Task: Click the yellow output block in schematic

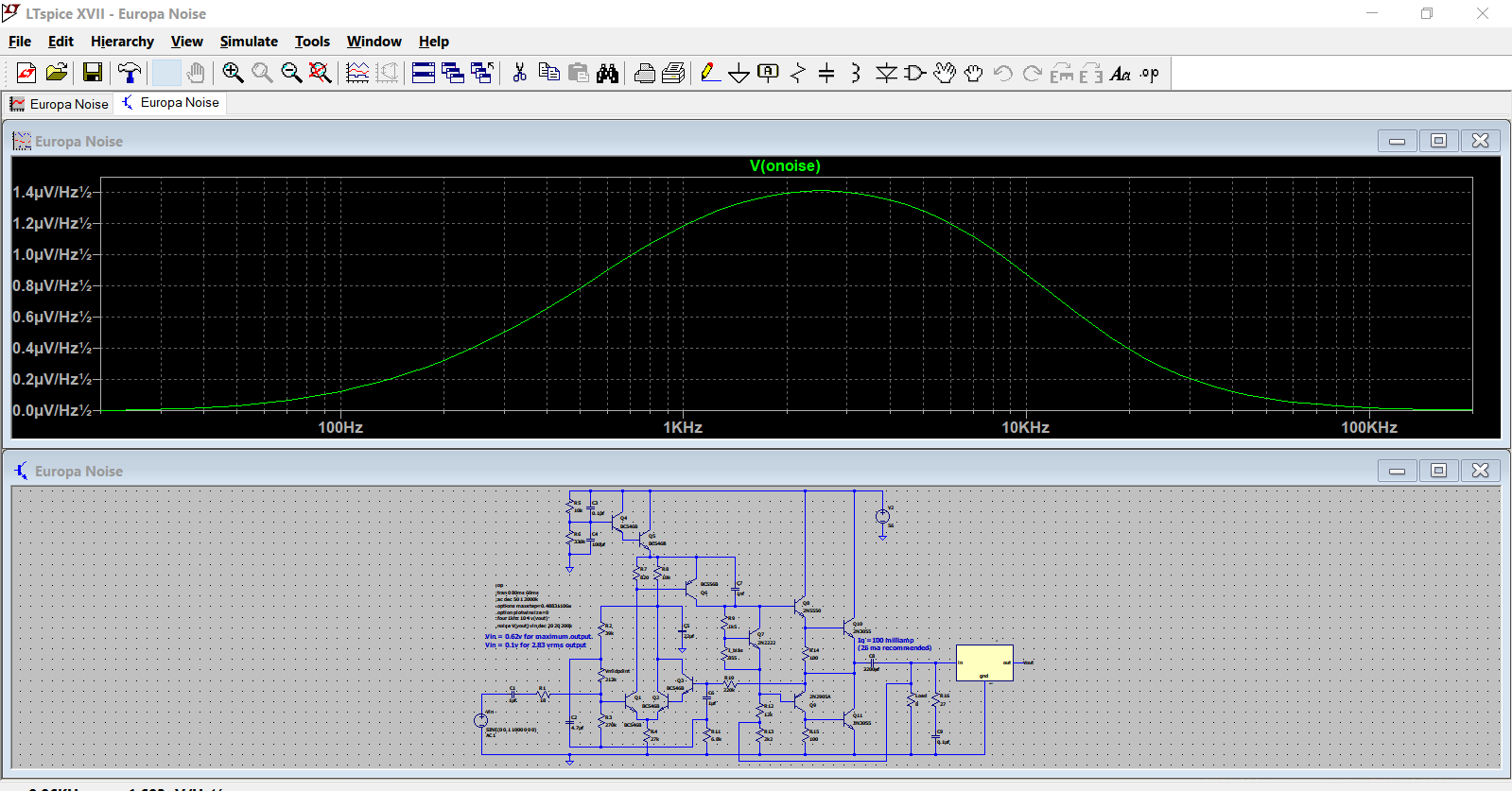Action: coord(984,662)
